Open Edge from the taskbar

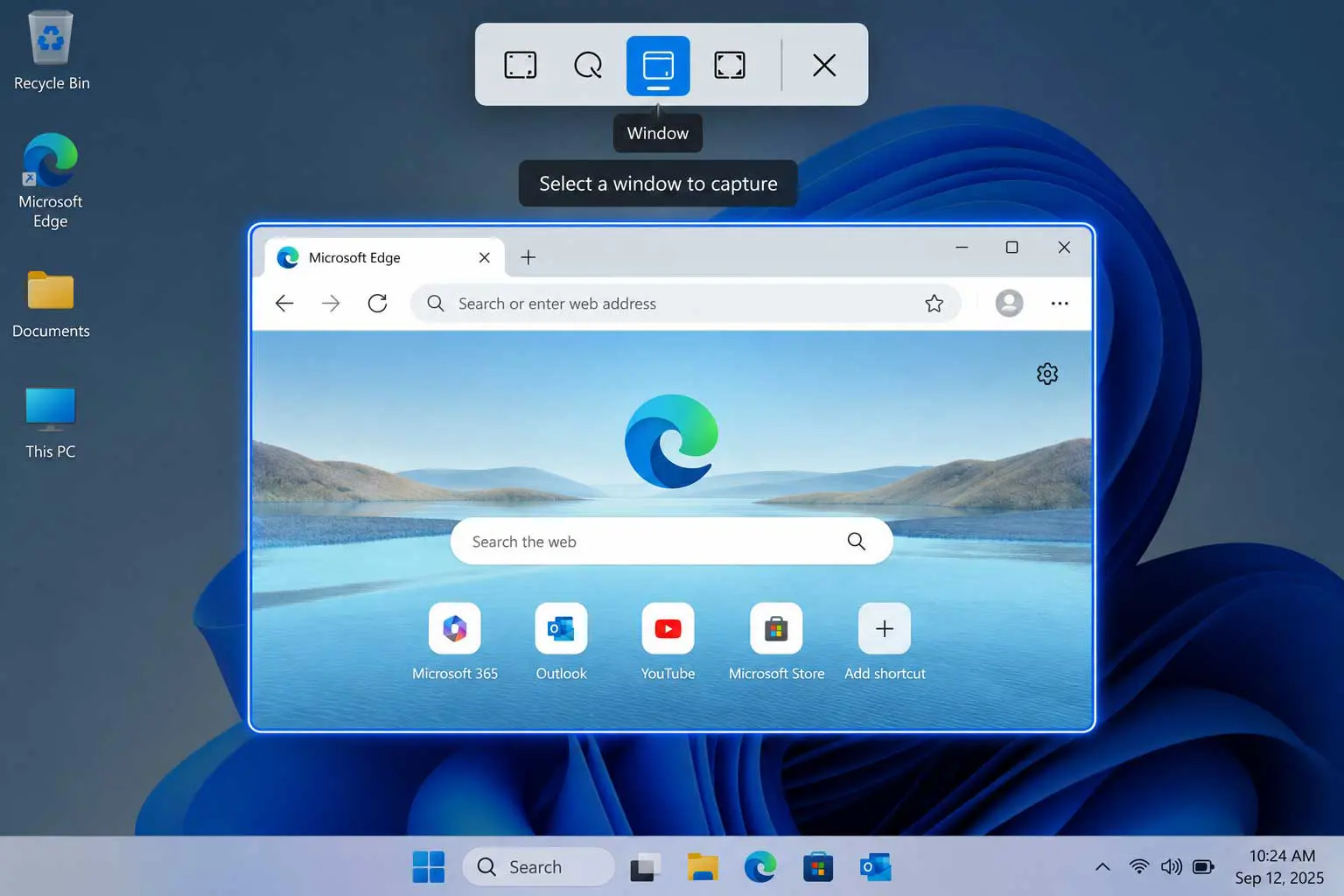click(760, 867)
